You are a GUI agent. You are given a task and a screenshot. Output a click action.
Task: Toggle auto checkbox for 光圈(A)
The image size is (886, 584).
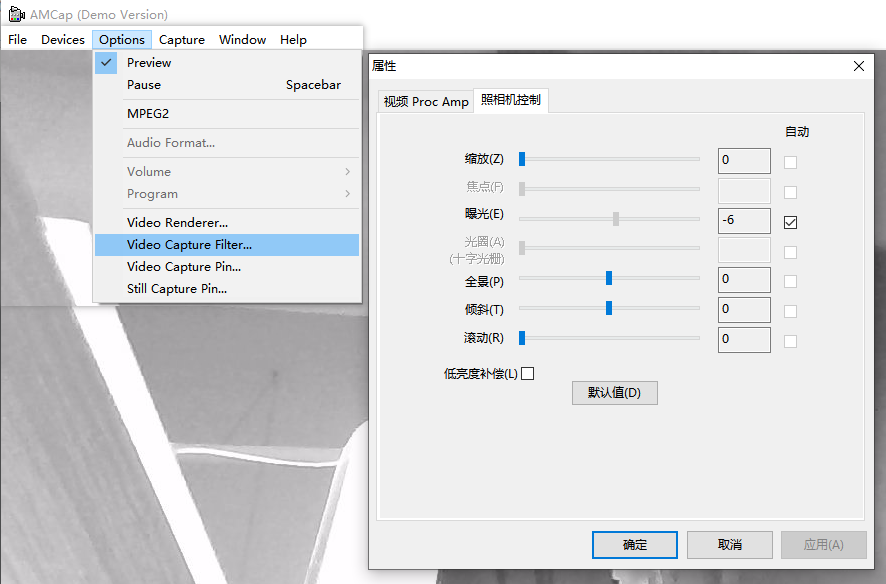[x=791, y=252]
